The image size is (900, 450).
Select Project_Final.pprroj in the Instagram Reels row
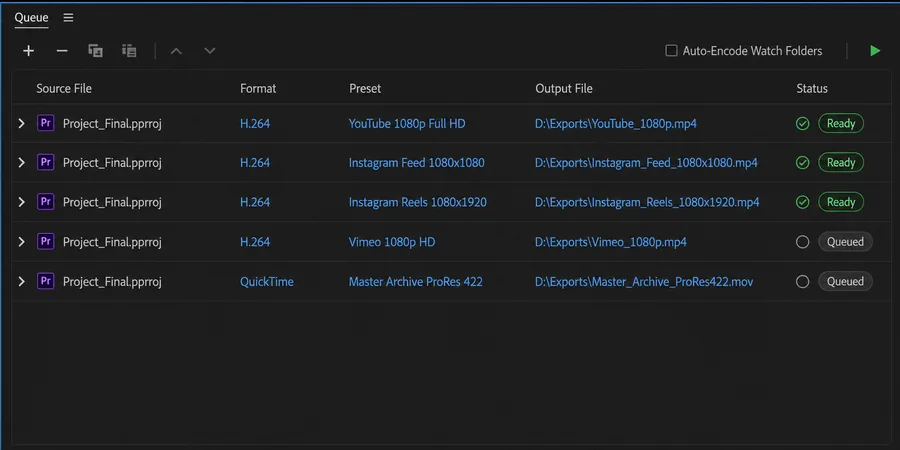click(112, 202)
